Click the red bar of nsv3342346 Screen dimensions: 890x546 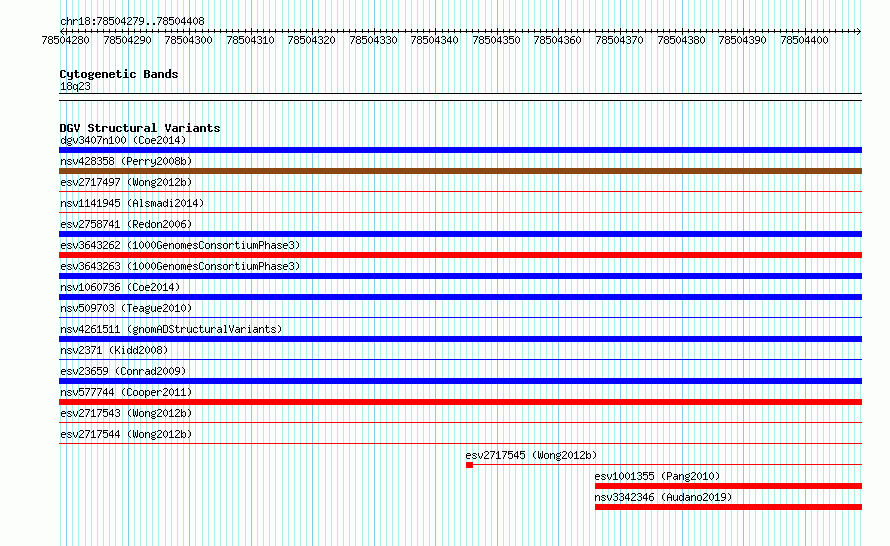coord(728,507)
